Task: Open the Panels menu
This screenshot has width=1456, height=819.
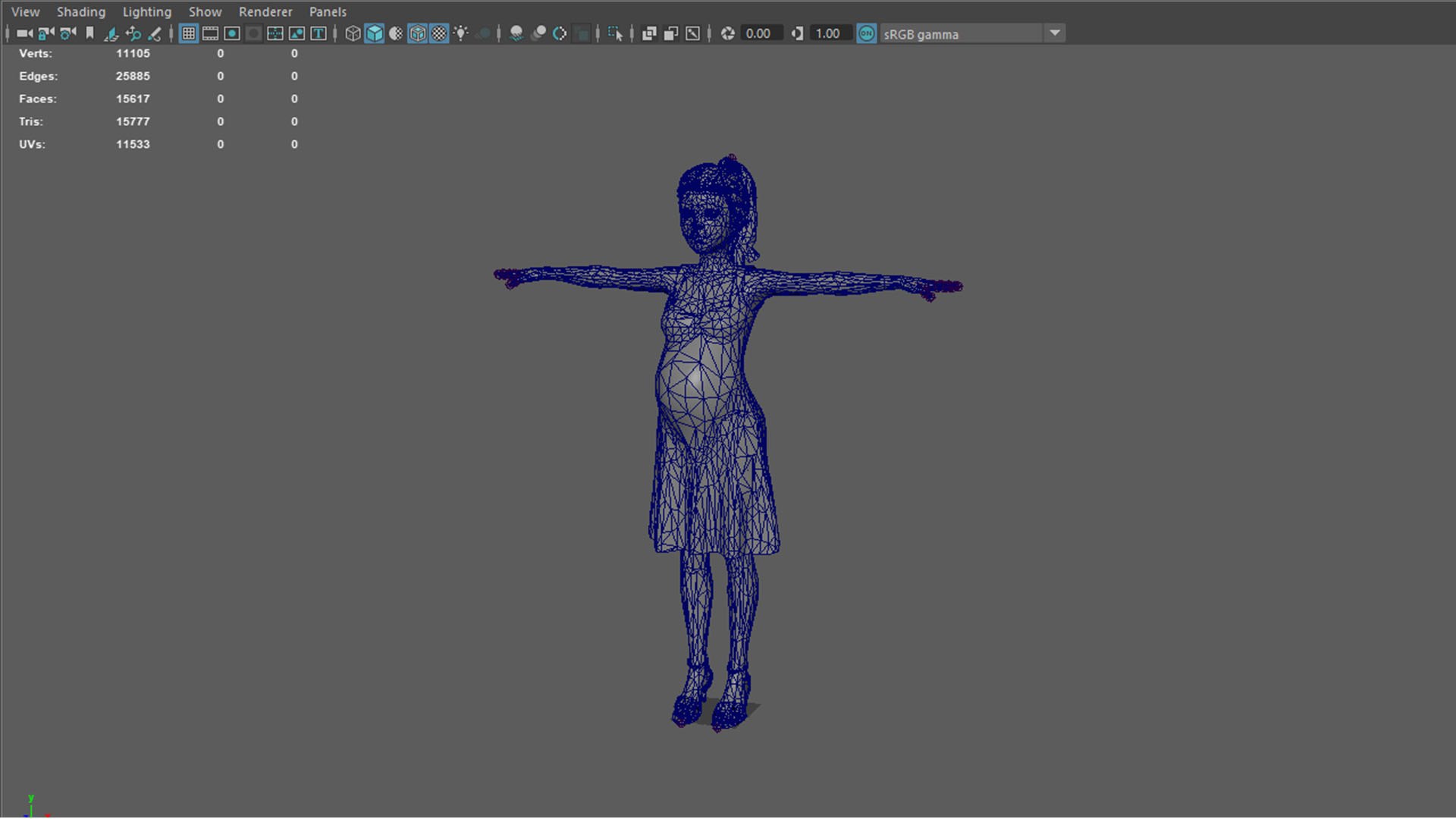Action: point(328,12)
